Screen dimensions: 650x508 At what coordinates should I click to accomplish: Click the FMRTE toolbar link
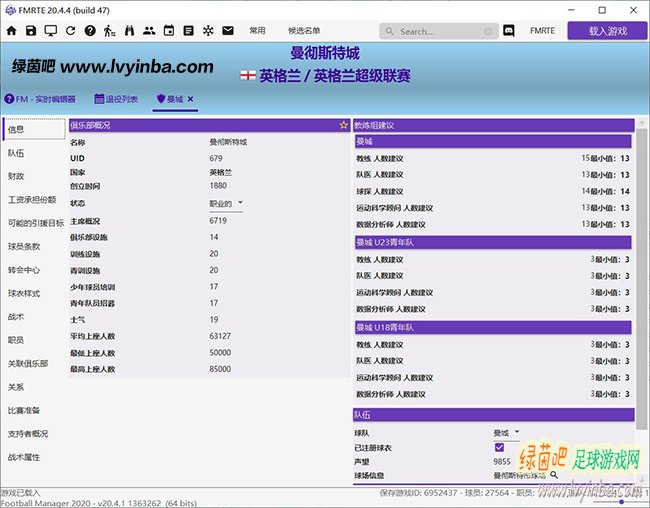(542, 31)
